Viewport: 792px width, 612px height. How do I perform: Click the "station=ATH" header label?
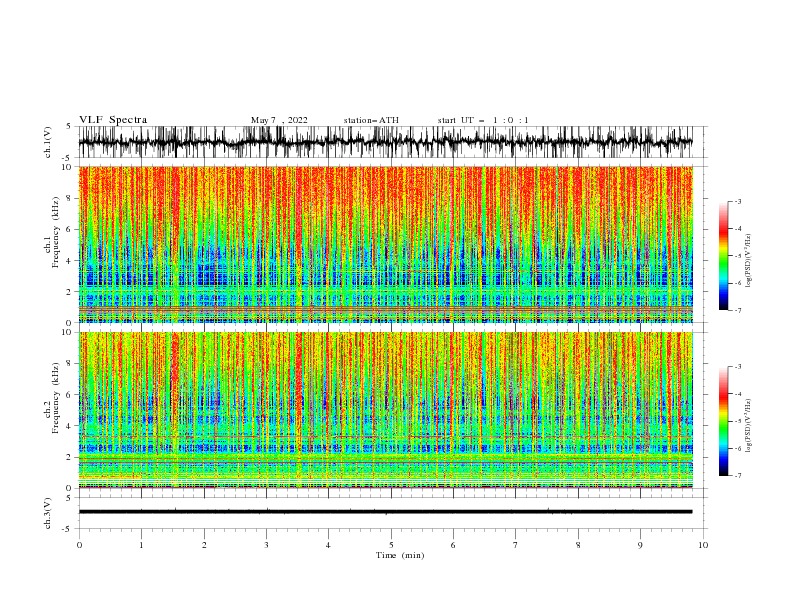(x=371, y=120)
